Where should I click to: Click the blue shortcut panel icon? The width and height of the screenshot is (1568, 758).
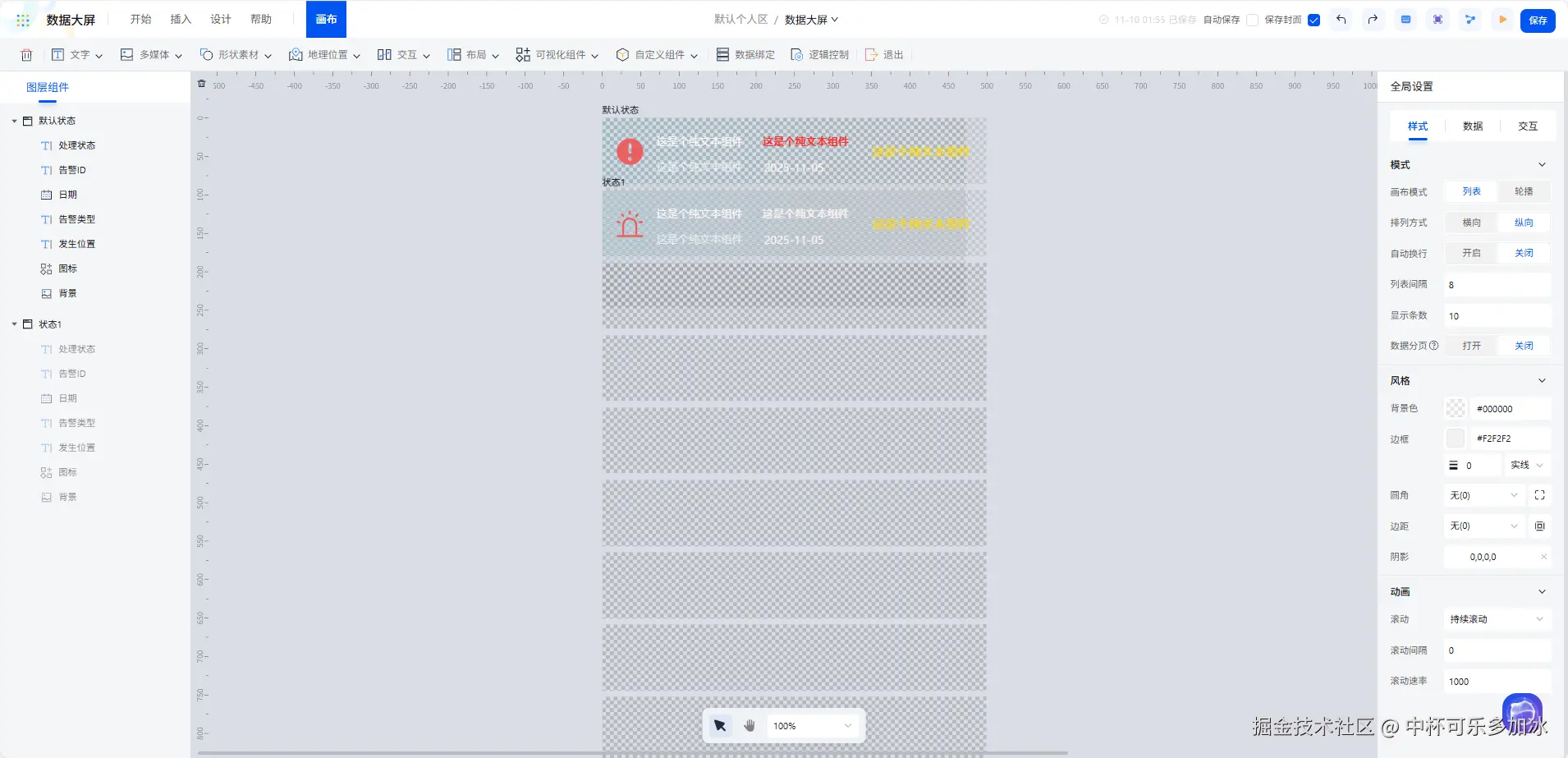(1405, 20)
